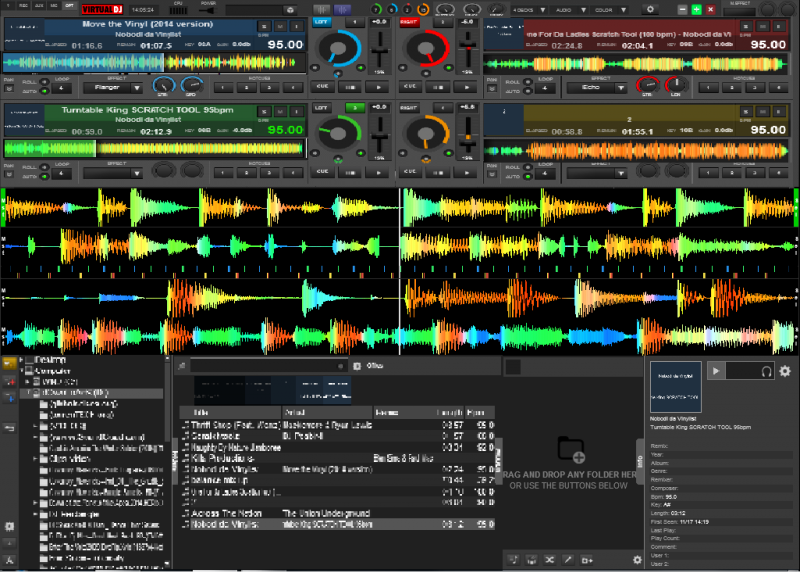Open info panel gear settings
The width and height of the screenshot is (800, 573).
(785, 371)
